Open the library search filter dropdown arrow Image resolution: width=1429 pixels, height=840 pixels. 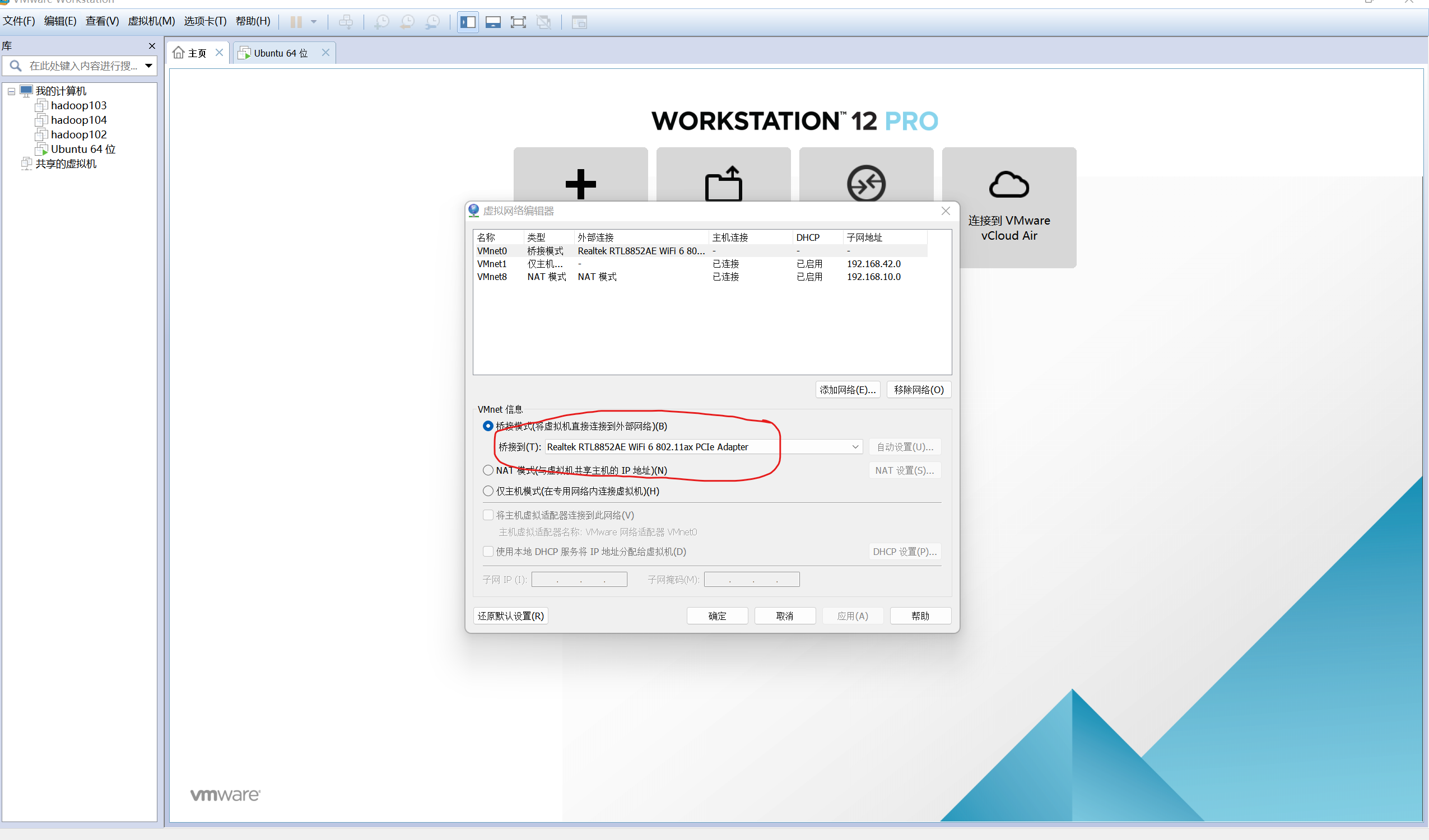[148, 66]
